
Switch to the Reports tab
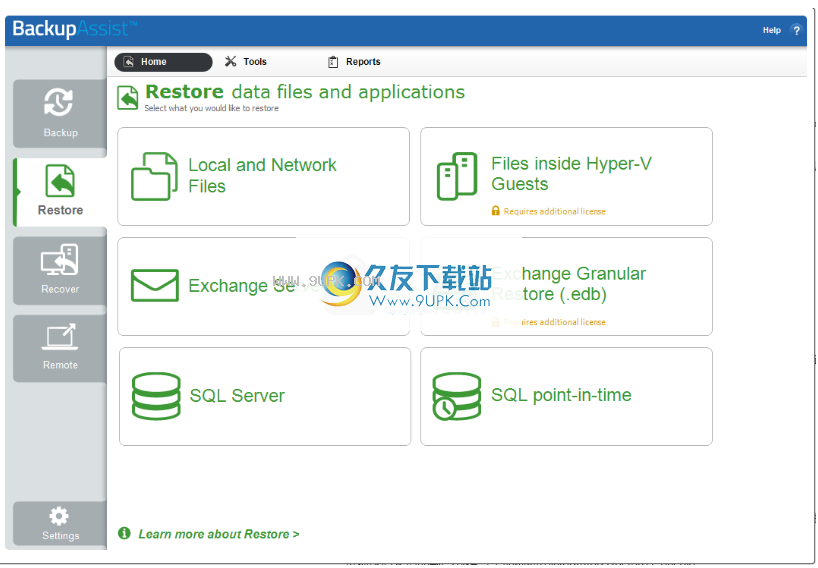tap(354, 62)
